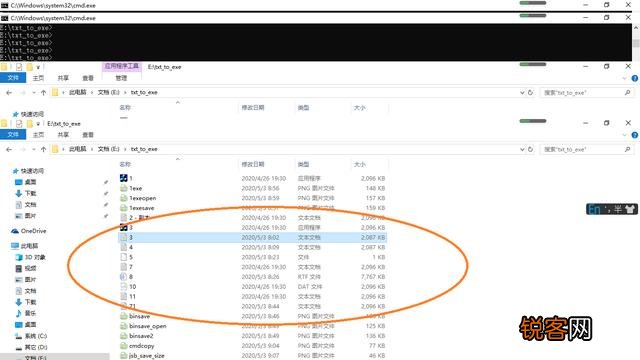Click Up arrow in back Explorer window

(43, 93)
